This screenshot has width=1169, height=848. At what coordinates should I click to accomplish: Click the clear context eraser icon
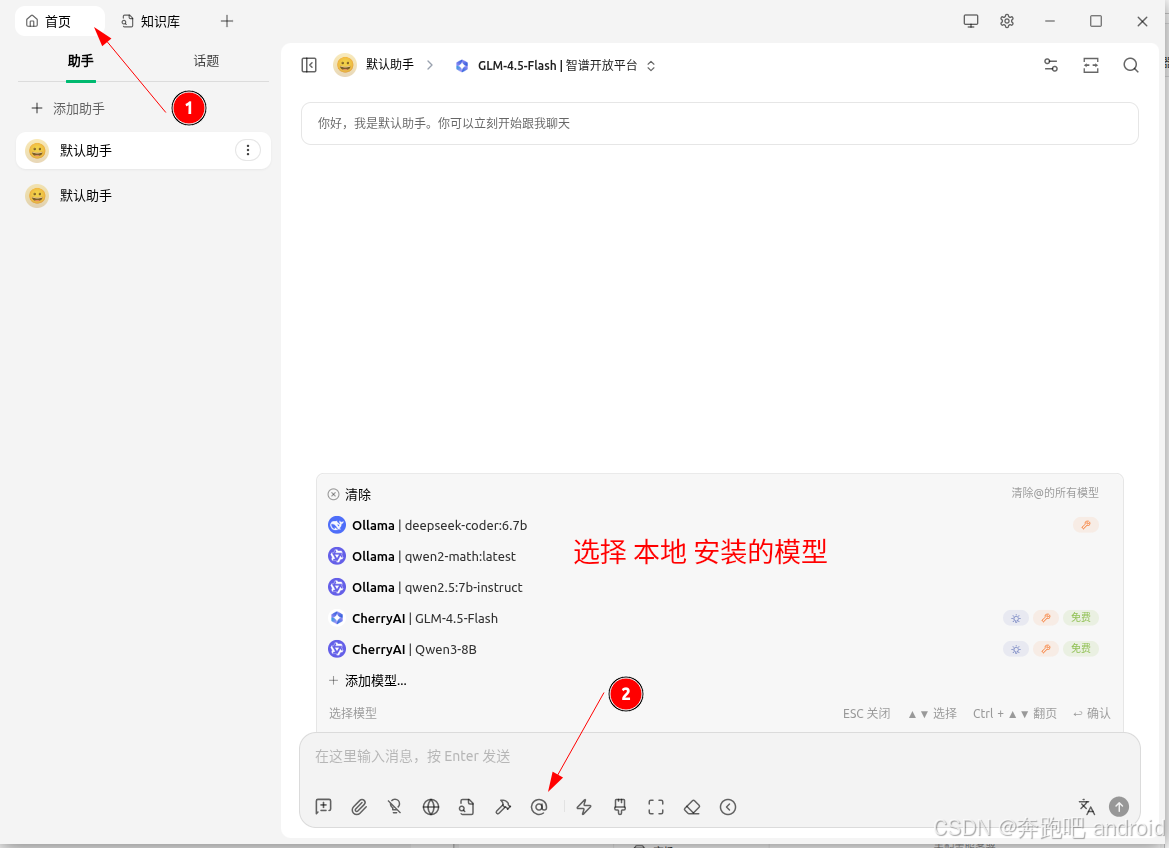coord(691,807)
